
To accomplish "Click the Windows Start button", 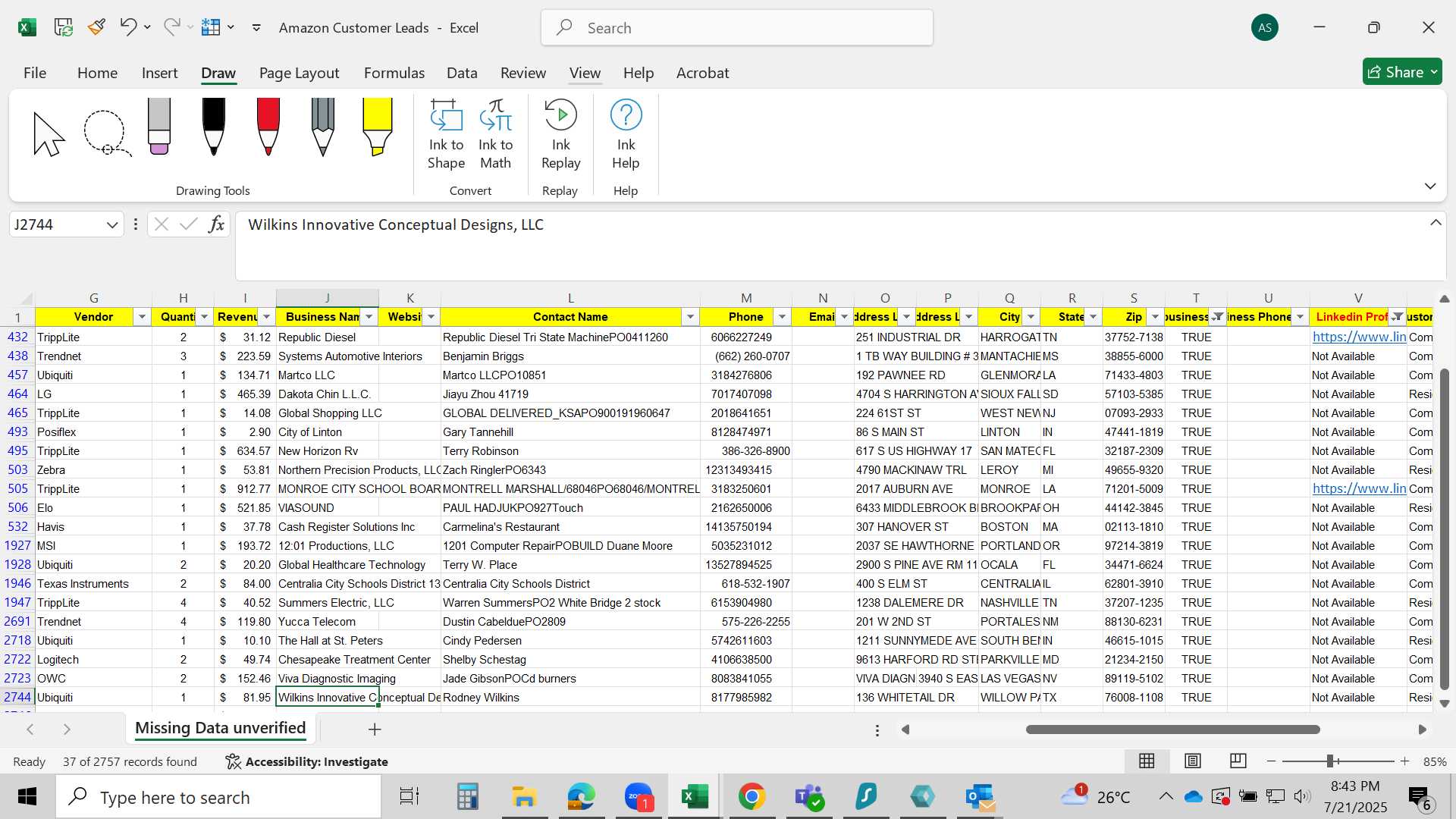I will (27, 797).
